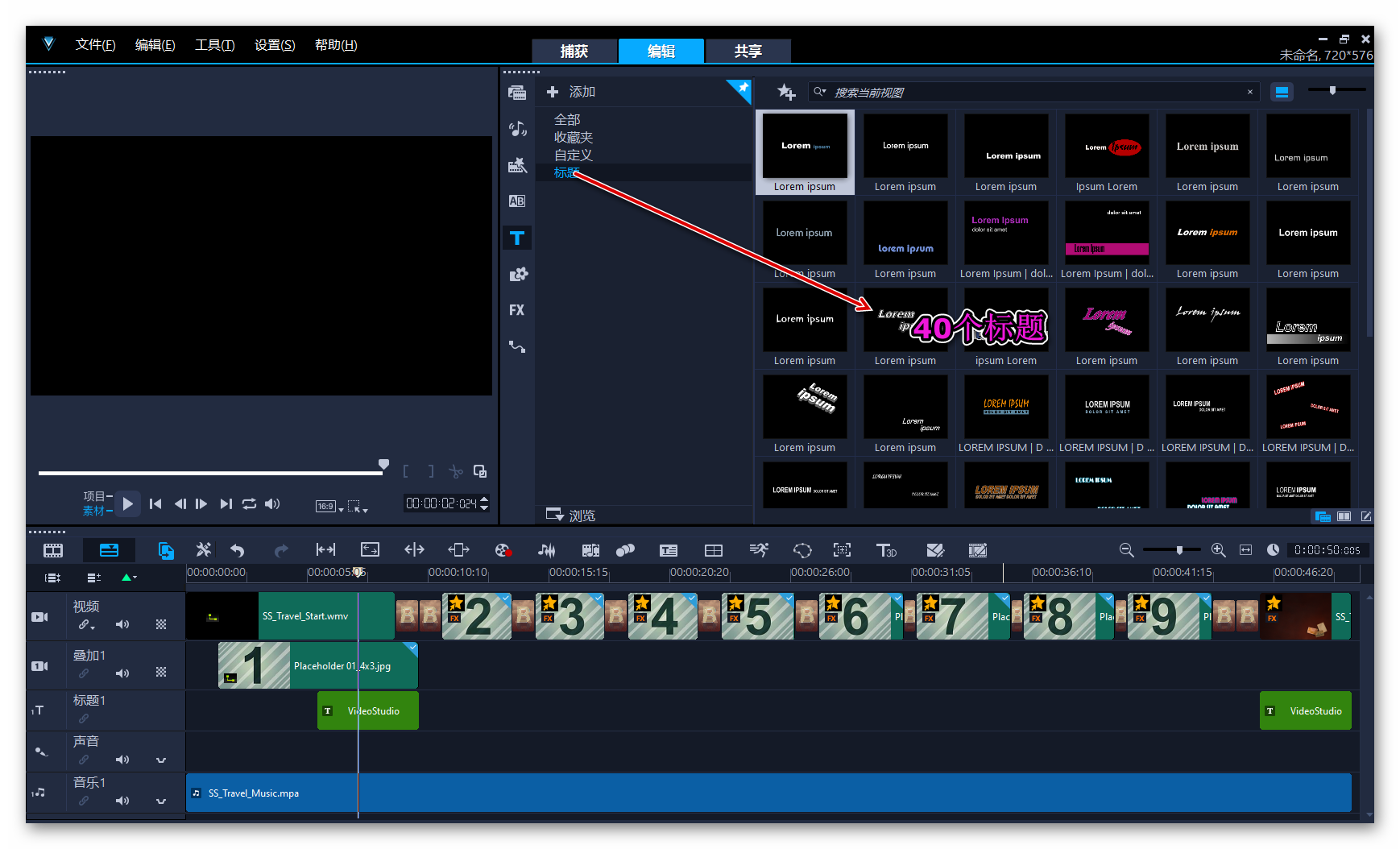Viewport: 1400px width, 849px height.
Task: Adjust the library thumbnail size slider
Action: tap(1332, 90)
